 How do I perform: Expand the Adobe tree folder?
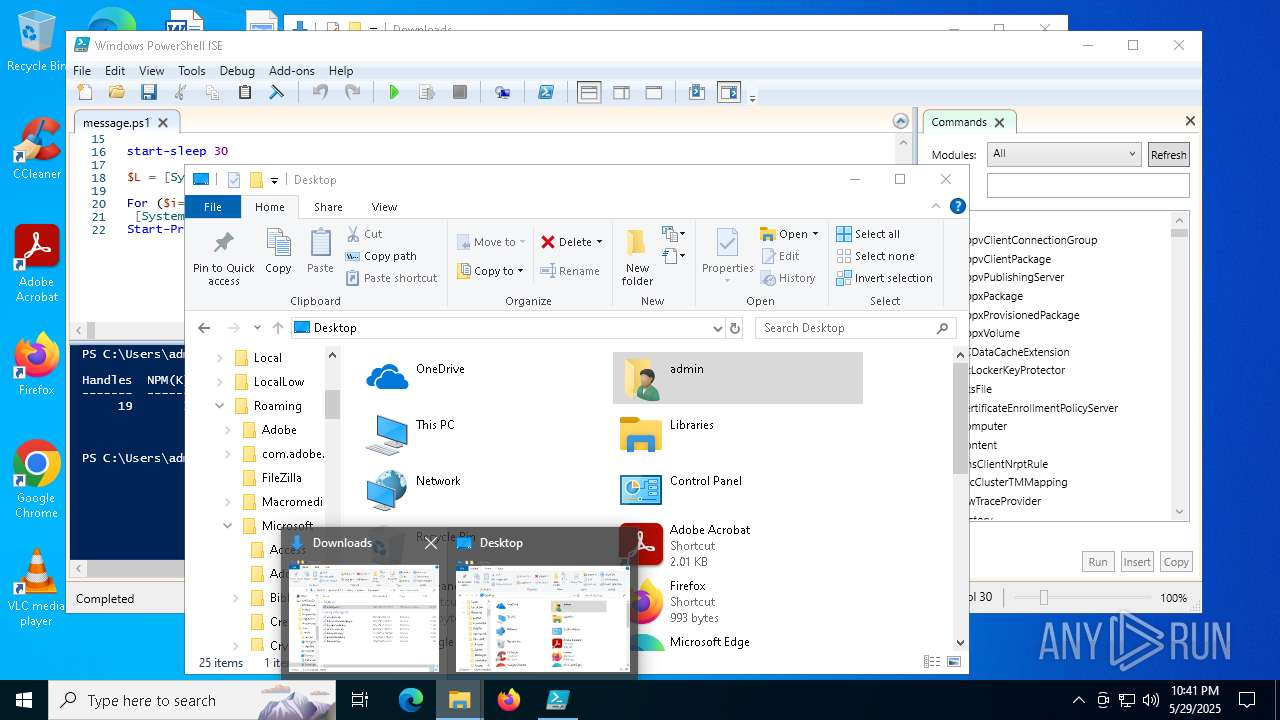[x=227, y=430]
